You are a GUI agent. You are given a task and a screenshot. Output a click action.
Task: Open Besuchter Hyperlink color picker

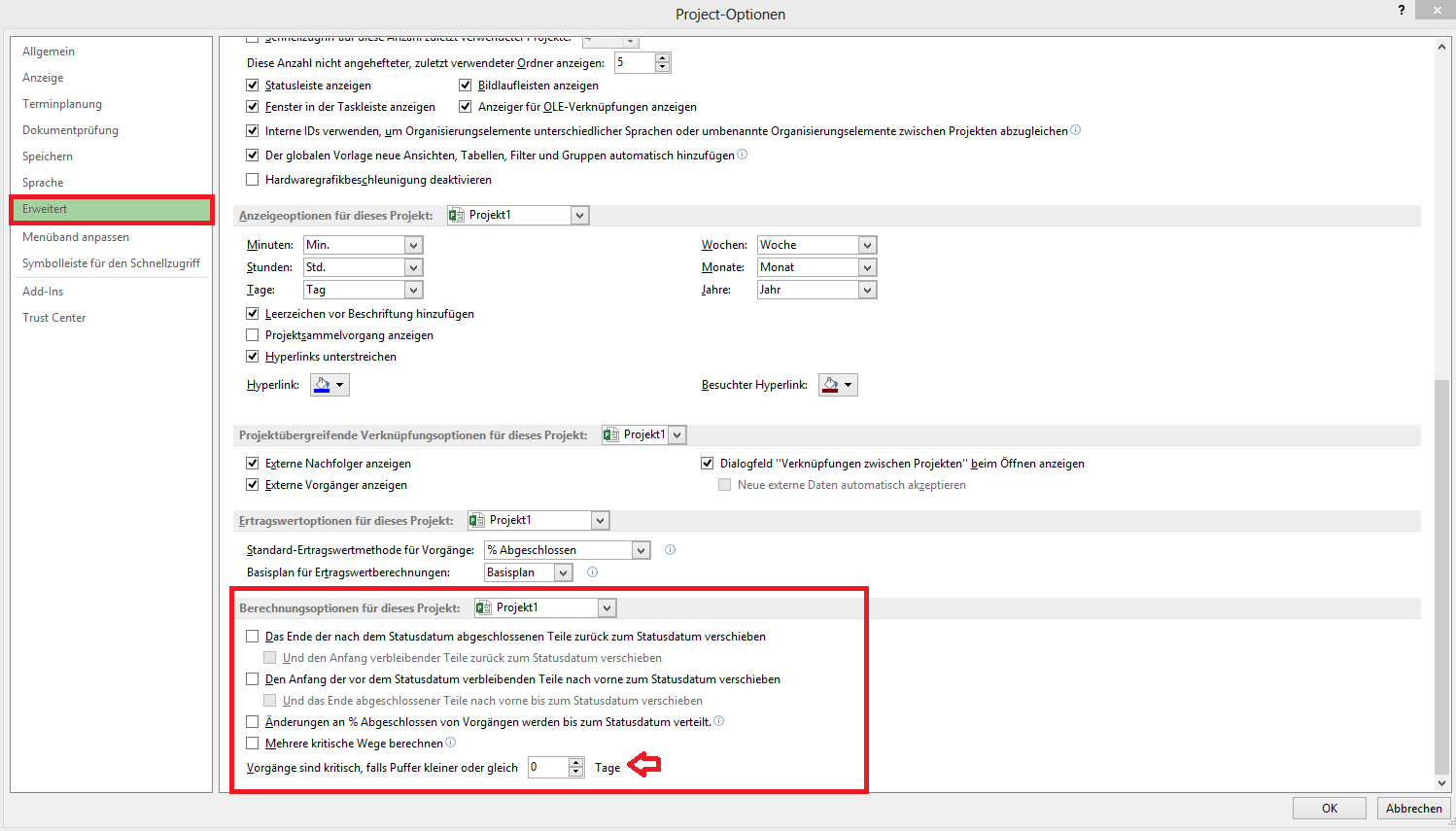(838, 385)
